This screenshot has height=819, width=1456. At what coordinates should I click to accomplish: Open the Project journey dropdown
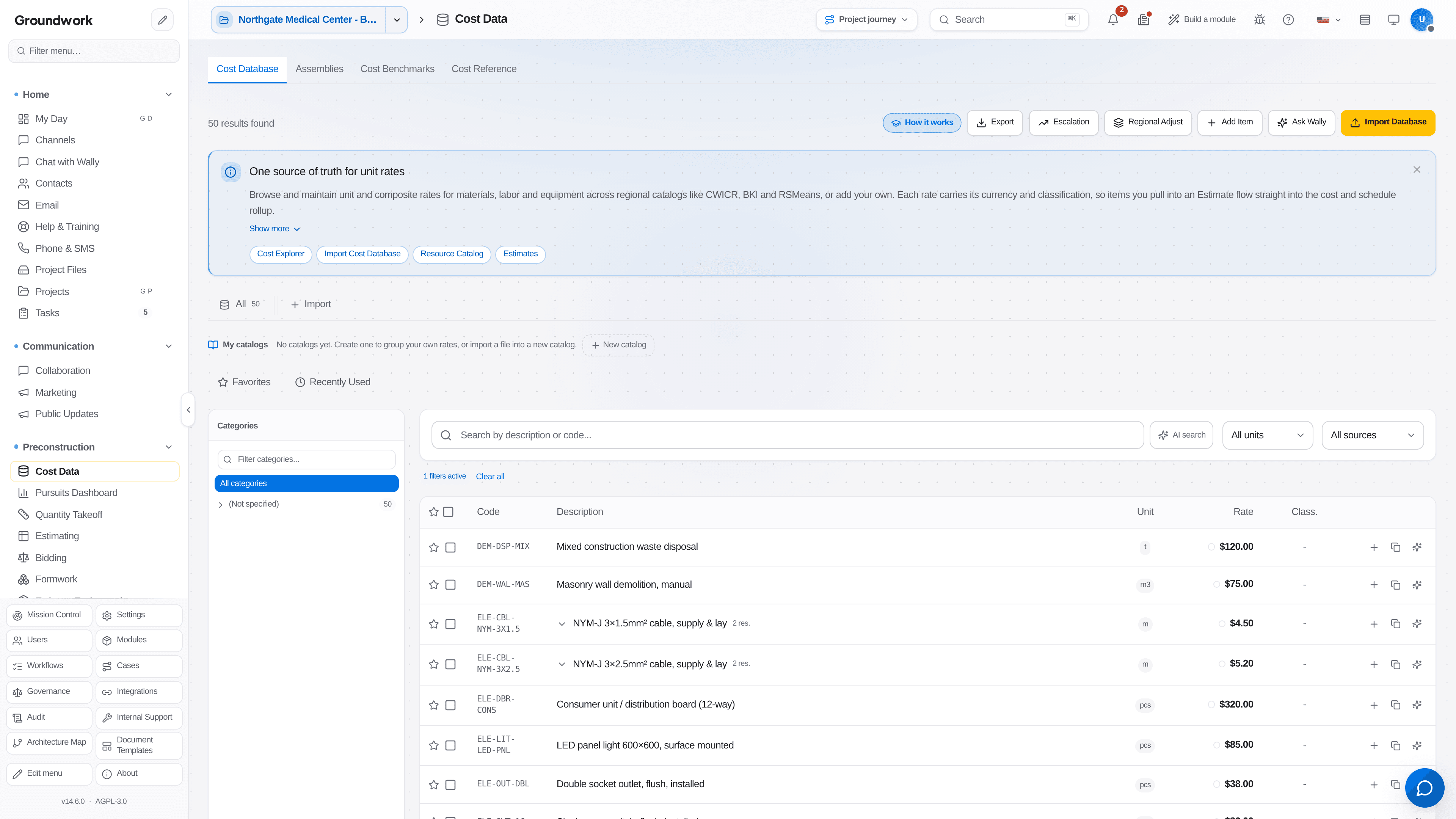[x=866, y=20]
